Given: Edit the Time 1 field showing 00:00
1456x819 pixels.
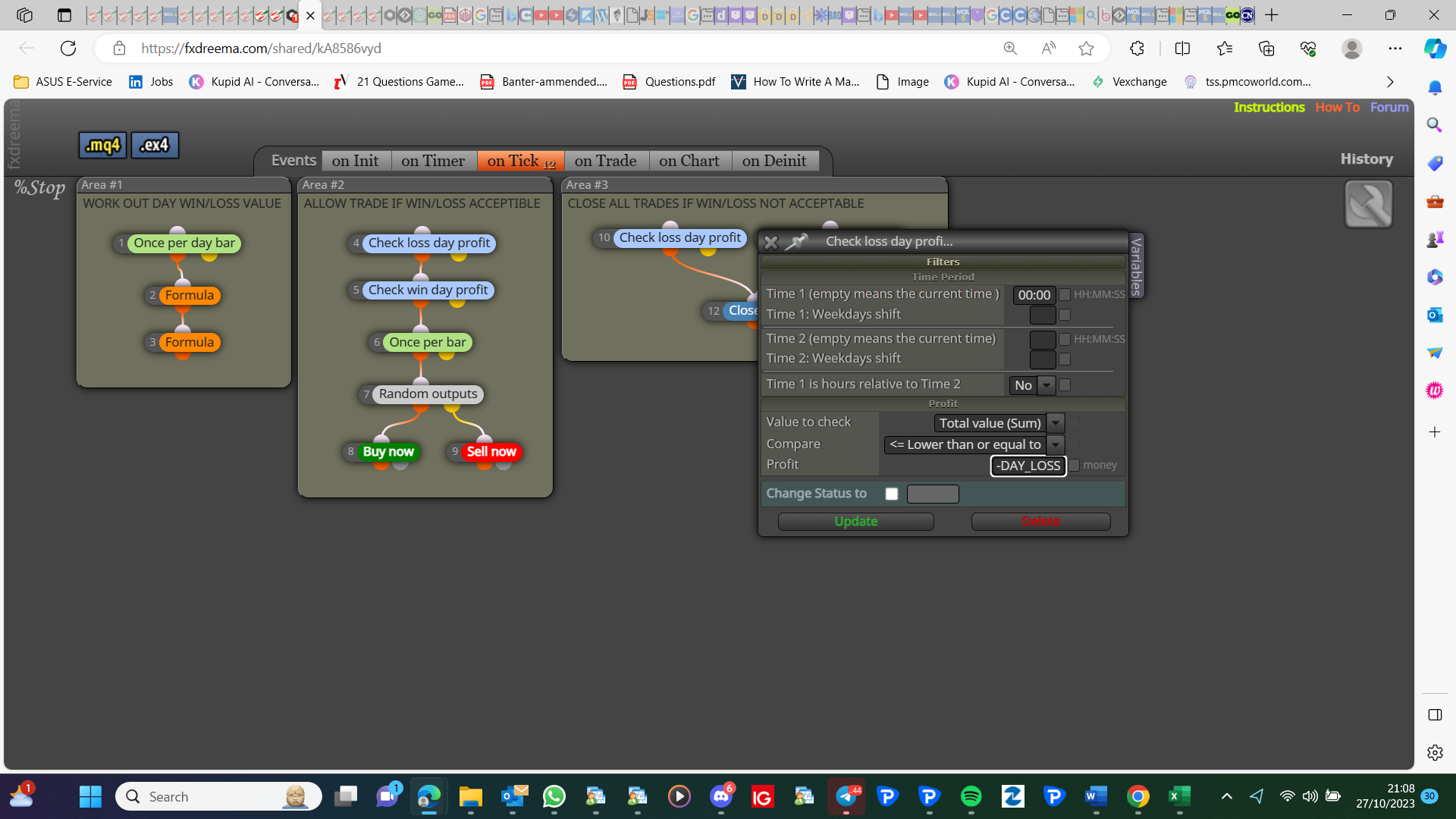Looking at the screenshot, I should point(1034,295).
